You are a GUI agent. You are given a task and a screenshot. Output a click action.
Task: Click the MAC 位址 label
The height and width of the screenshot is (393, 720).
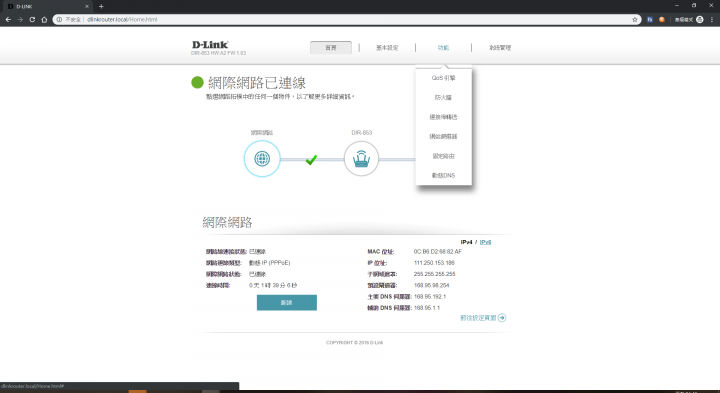point(381,252)
